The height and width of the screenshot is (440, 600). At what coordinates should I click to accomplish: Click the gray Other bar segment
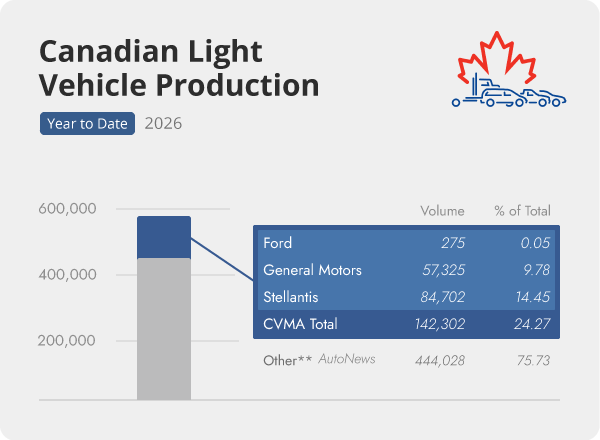(164, 329)
